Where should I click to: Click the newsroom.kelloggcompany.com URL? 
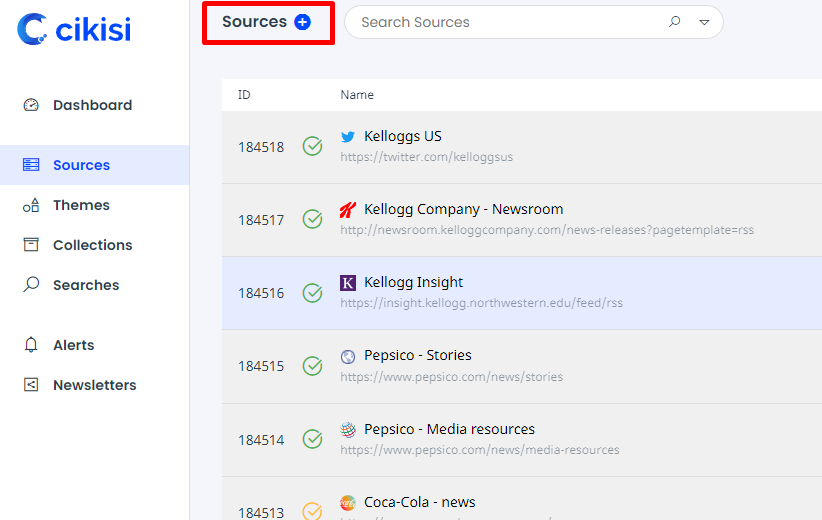coord(547,230)
